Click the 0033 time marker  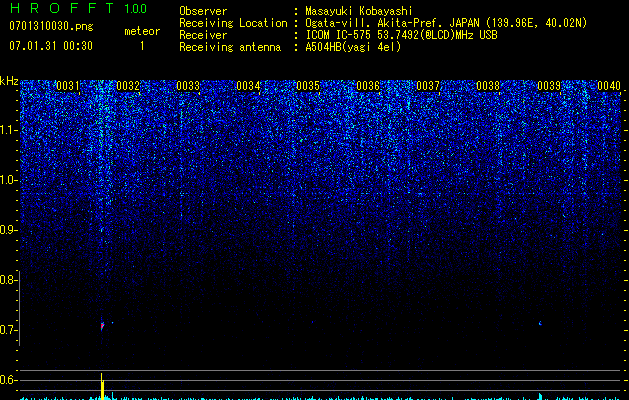(188, 86)
